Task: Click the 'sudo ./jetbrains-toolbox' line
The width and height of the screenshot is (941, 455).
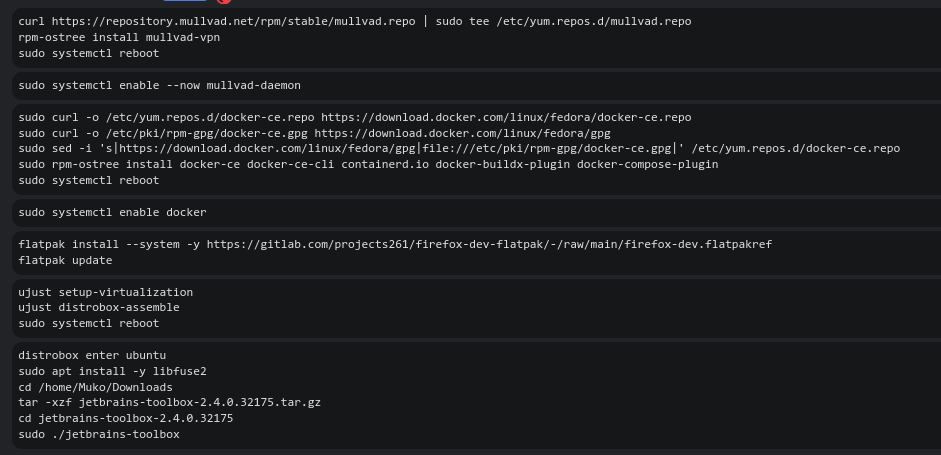Action: (x=99, y=434)
